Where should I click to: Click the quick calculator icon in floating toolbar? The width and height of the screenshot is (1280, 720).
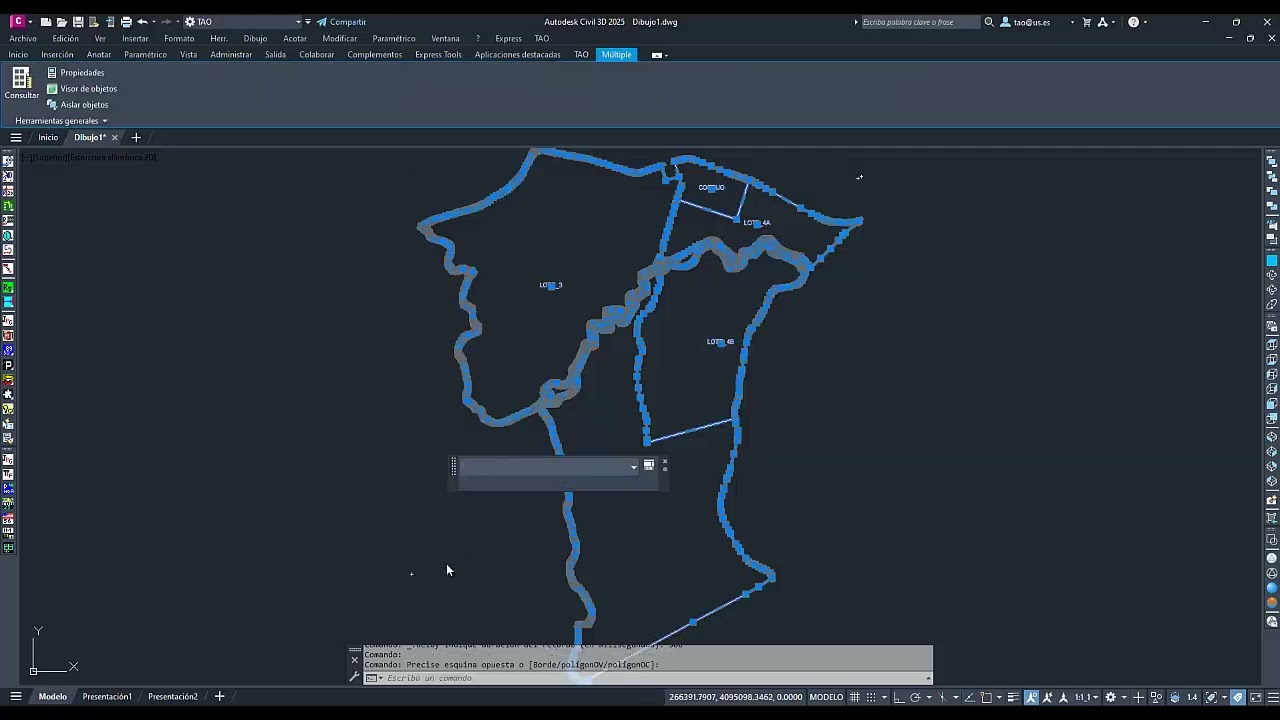tap(649, 466)
